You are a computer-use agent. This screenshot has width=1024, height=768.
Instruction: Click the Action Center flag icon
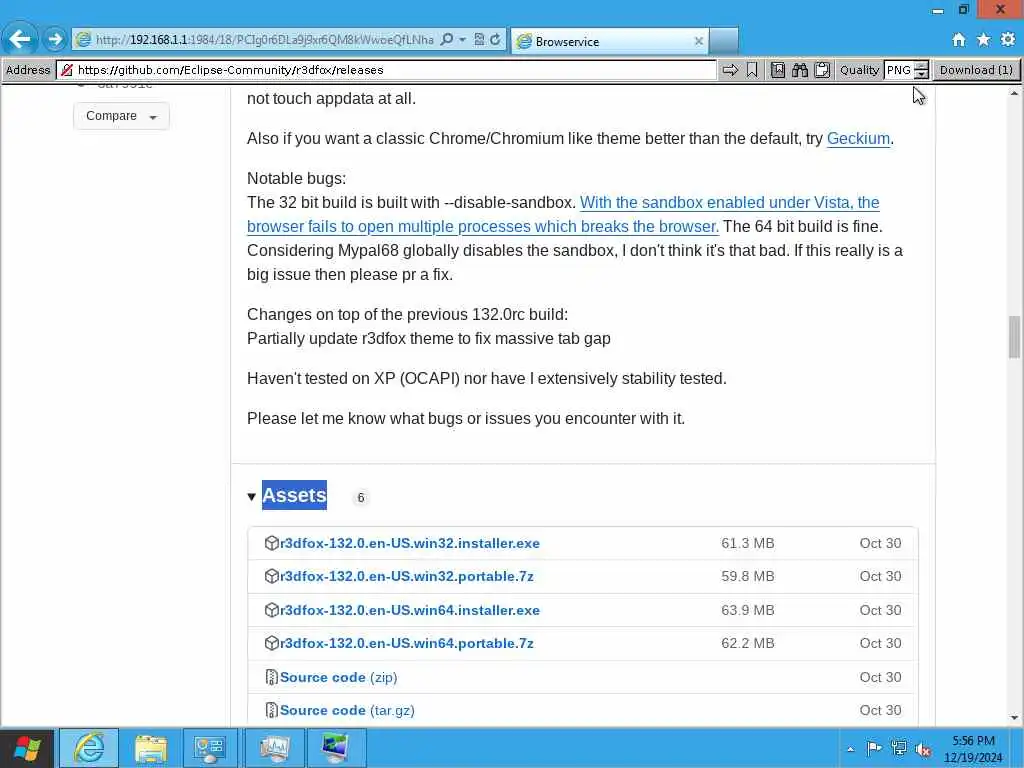(x=874, y=748)
